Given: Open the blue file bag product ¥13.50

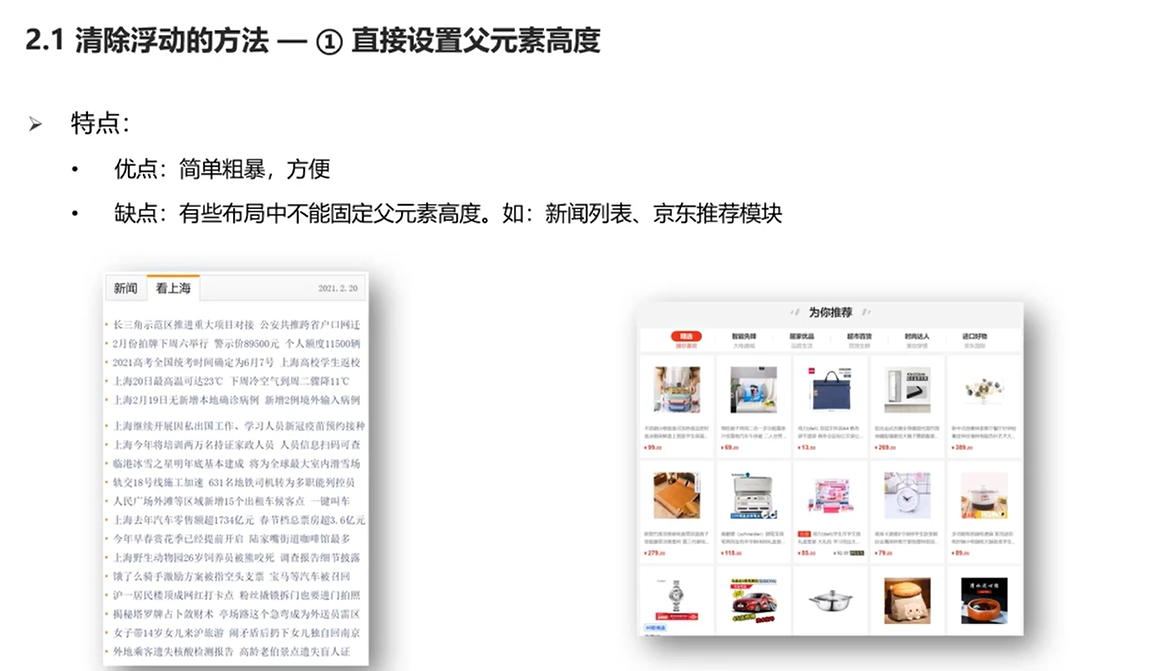Looking at the screenshot, I should click(830, 390).
